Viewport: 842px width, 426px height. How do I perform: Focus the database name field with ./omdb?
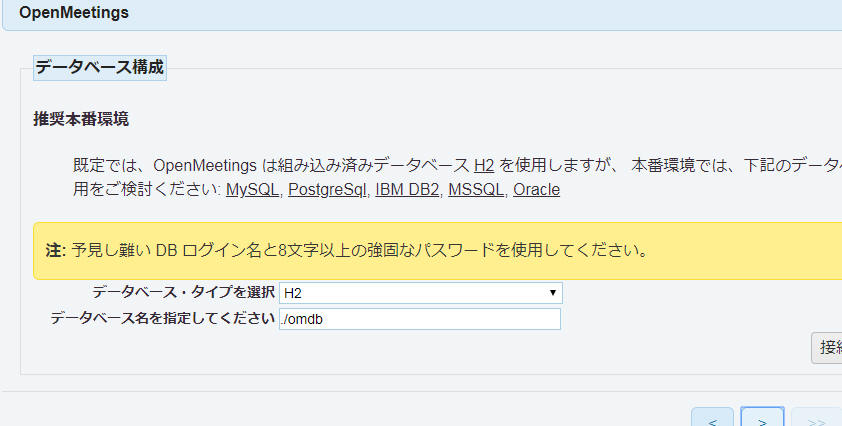(x=419, y=319)
